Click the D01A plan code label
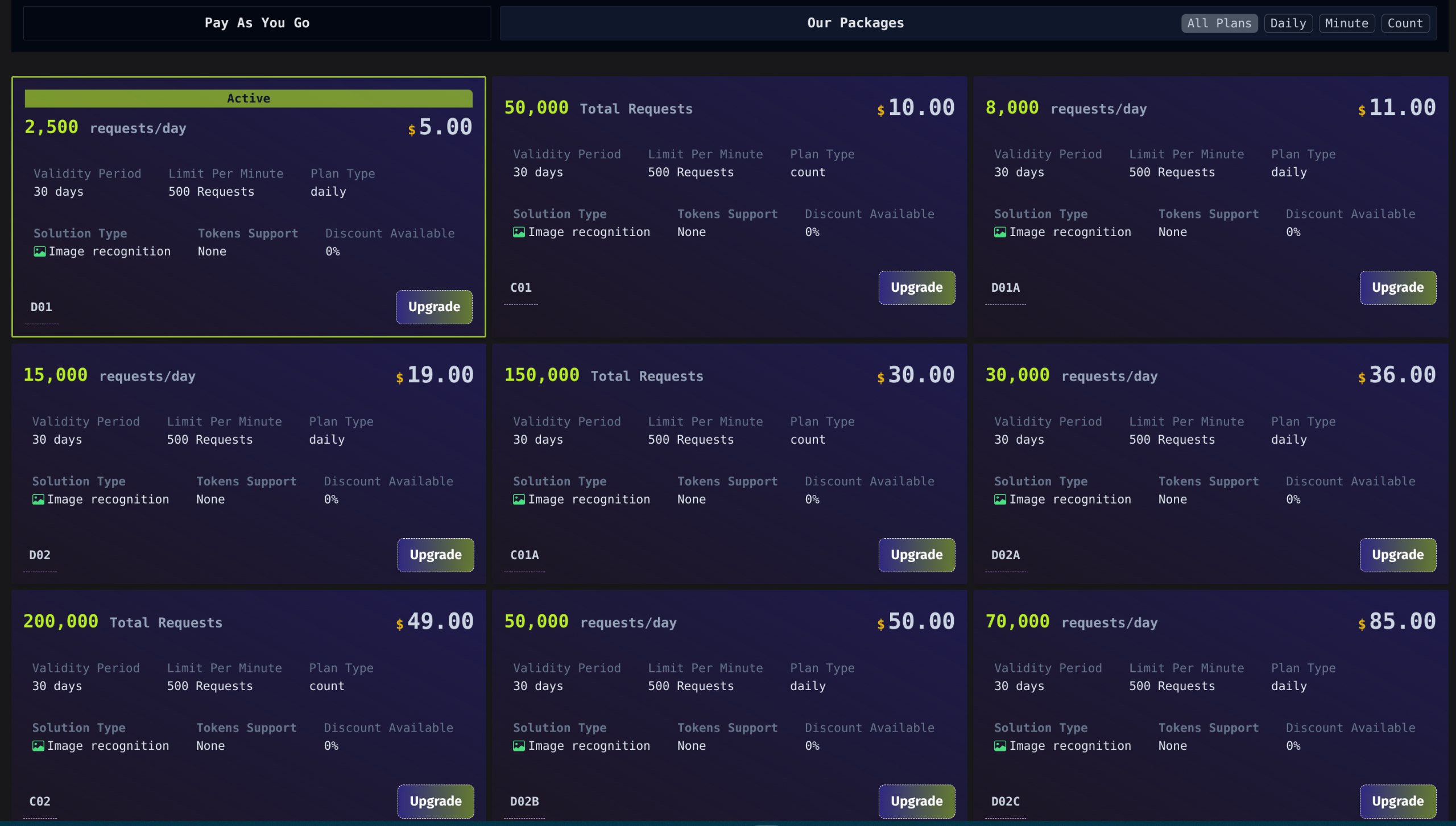 (x=1006, y=288)
